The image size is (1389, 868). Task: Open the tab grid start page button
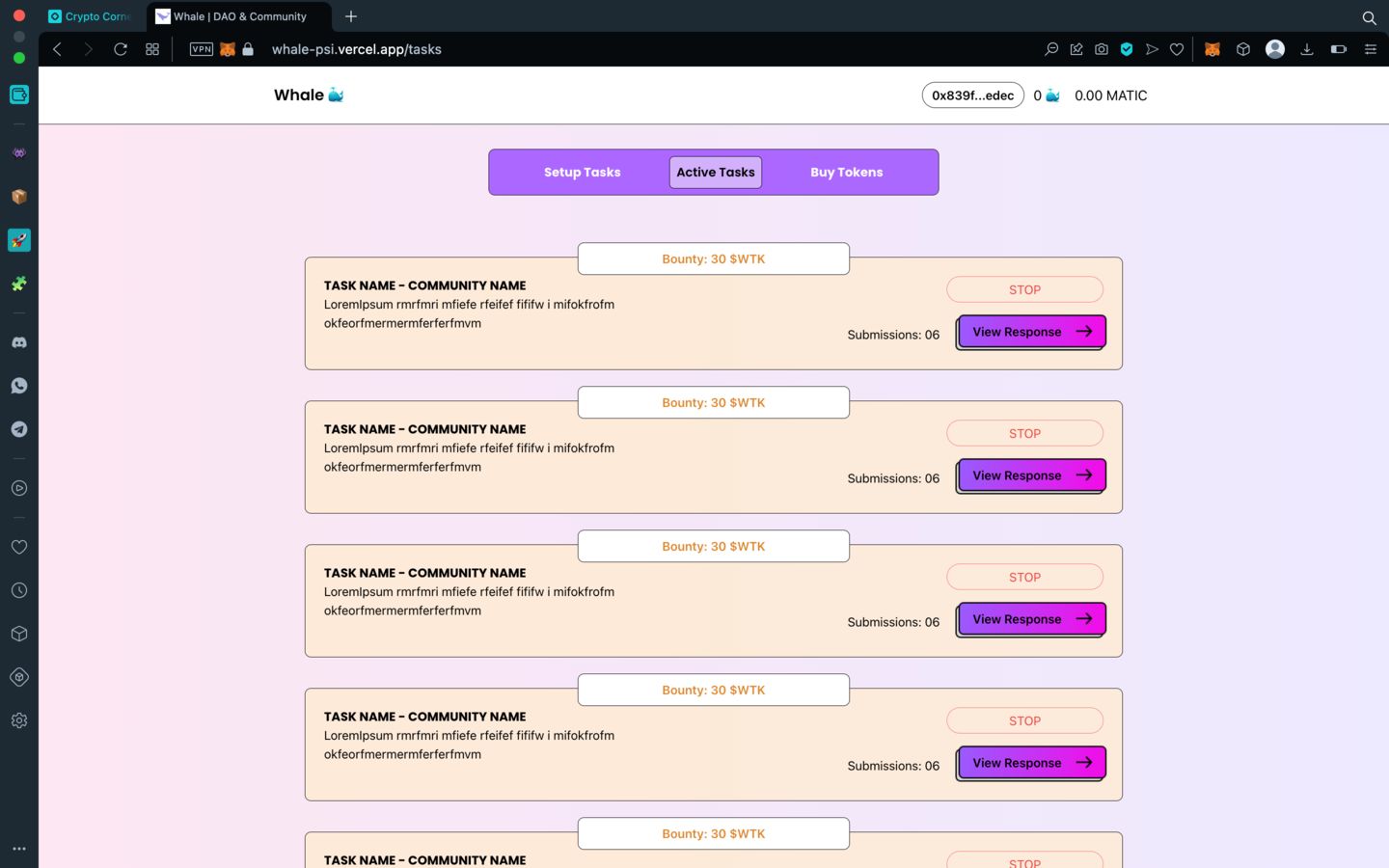coord(152,49)
